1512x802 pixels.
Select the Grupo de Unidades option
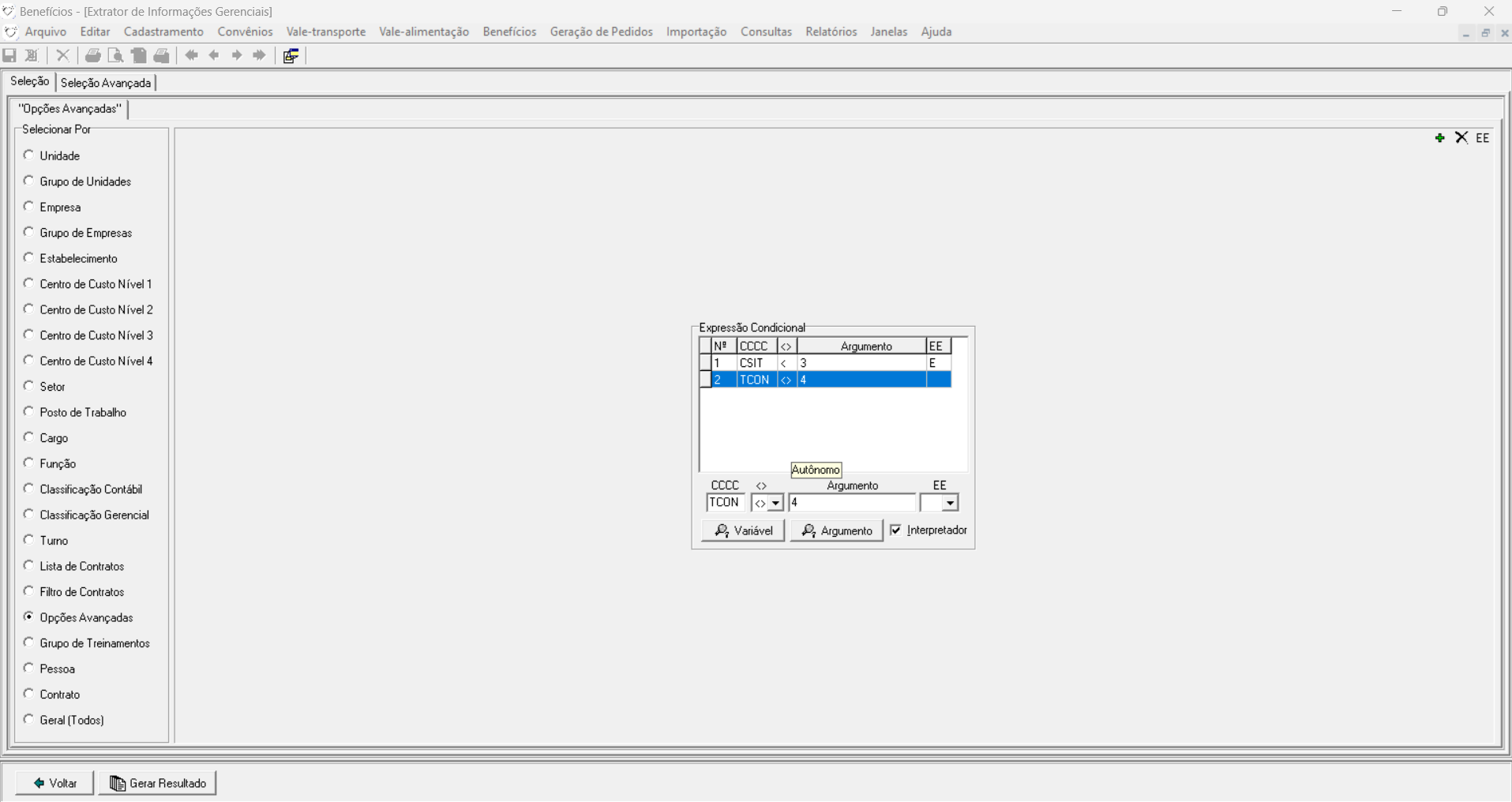pyautogui.click(x=29, y=181)
